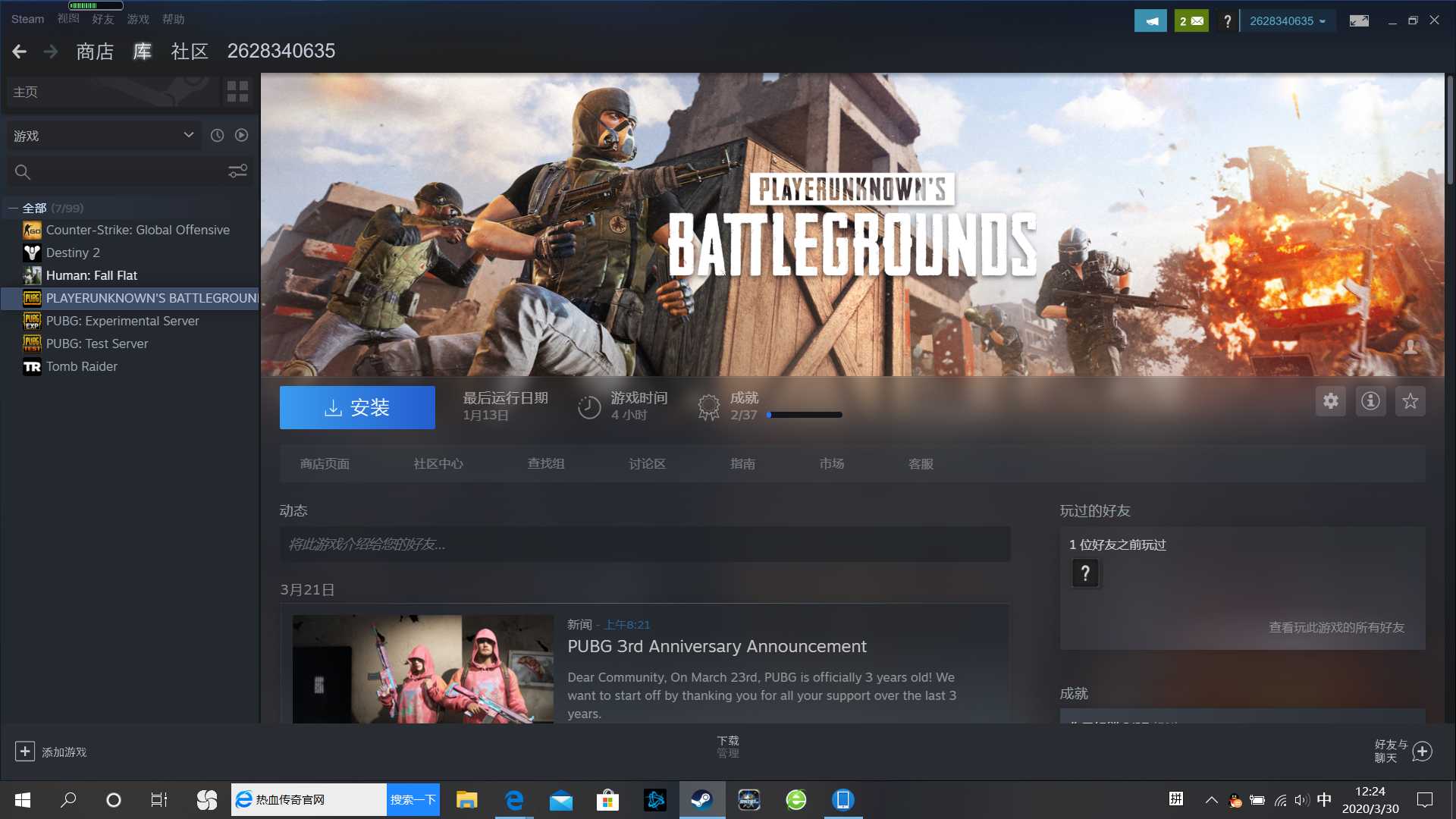The height and width of the screenshot is (819, 1456).
Task: View all friends who played link
Action: point(1336,627)
